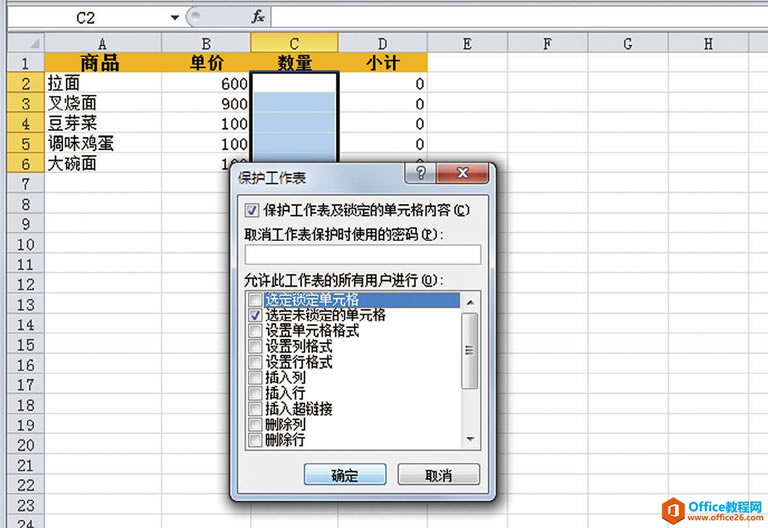Select column G header
The image size is (768, 528).
tap(628, 43)
